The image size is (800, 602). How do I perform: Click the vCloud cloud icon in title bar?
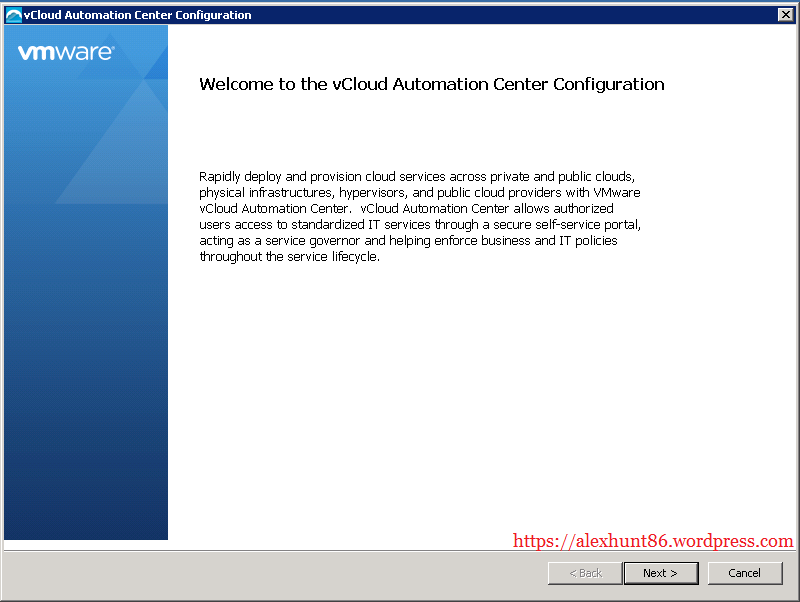tap(13, 15)
